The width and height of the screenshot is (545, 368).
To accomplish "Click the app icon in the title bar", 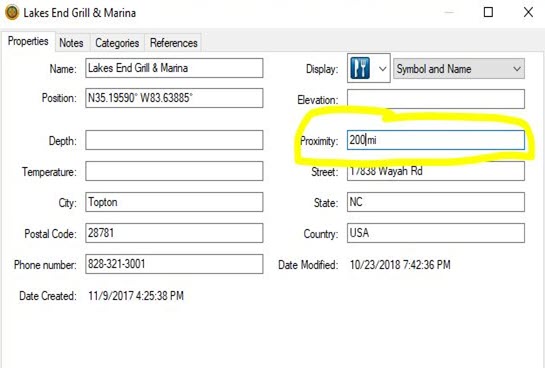I will pyautogui.click(x=12, y=13).
